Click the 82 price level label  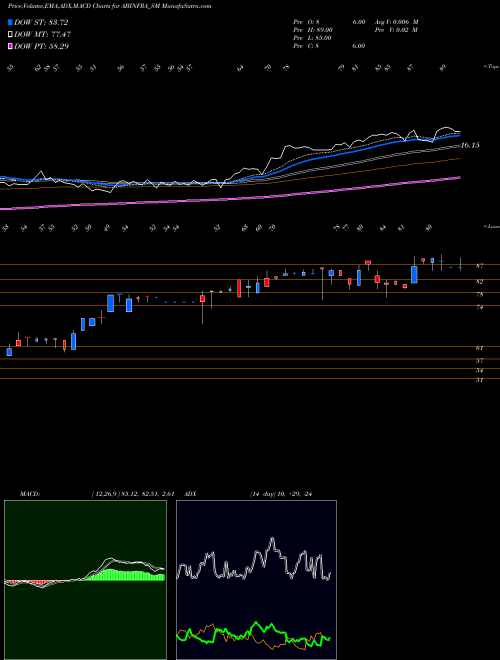479,281
